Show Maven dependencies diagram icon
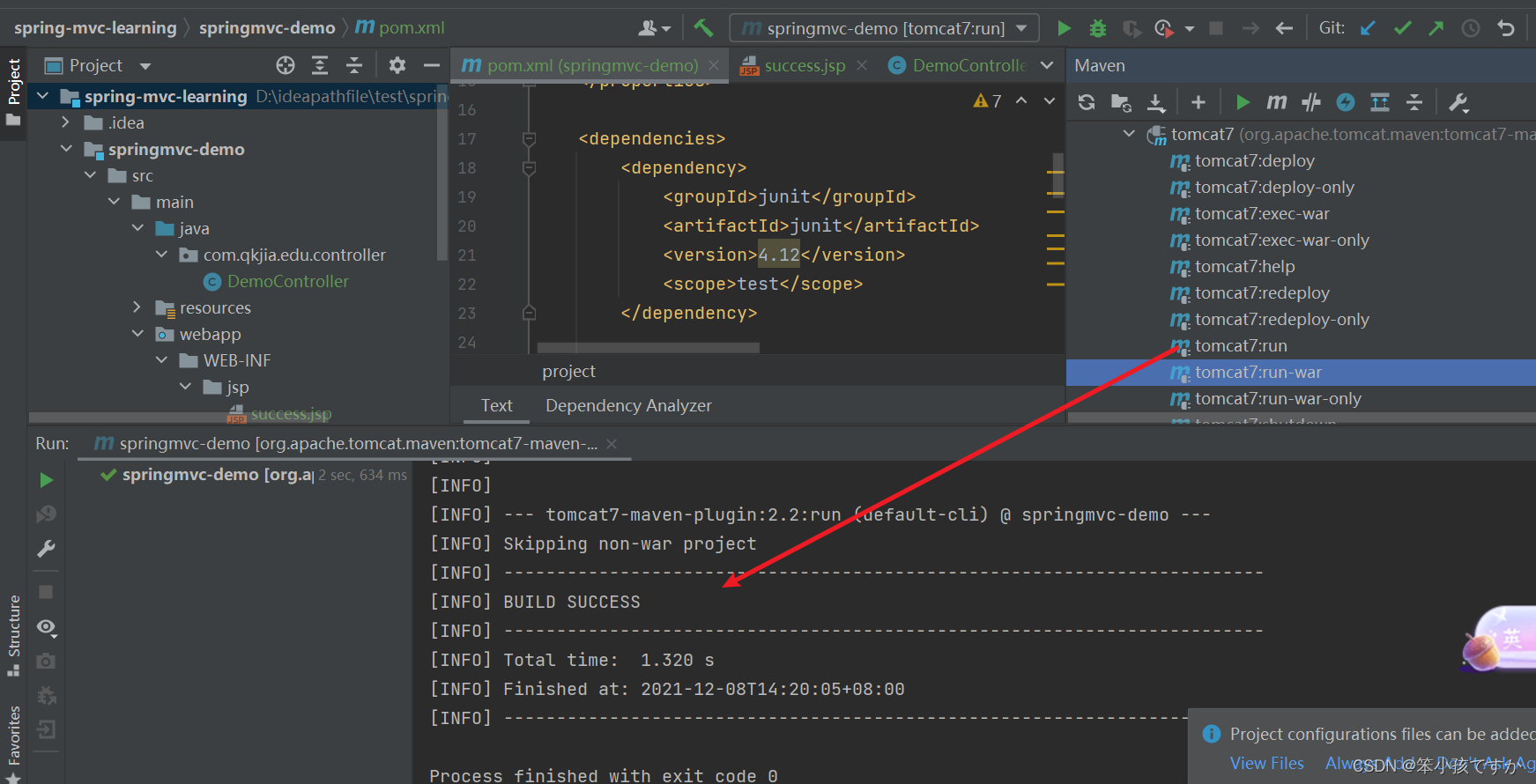Viewport: 1536px width, 784px height. (1380, 102)
